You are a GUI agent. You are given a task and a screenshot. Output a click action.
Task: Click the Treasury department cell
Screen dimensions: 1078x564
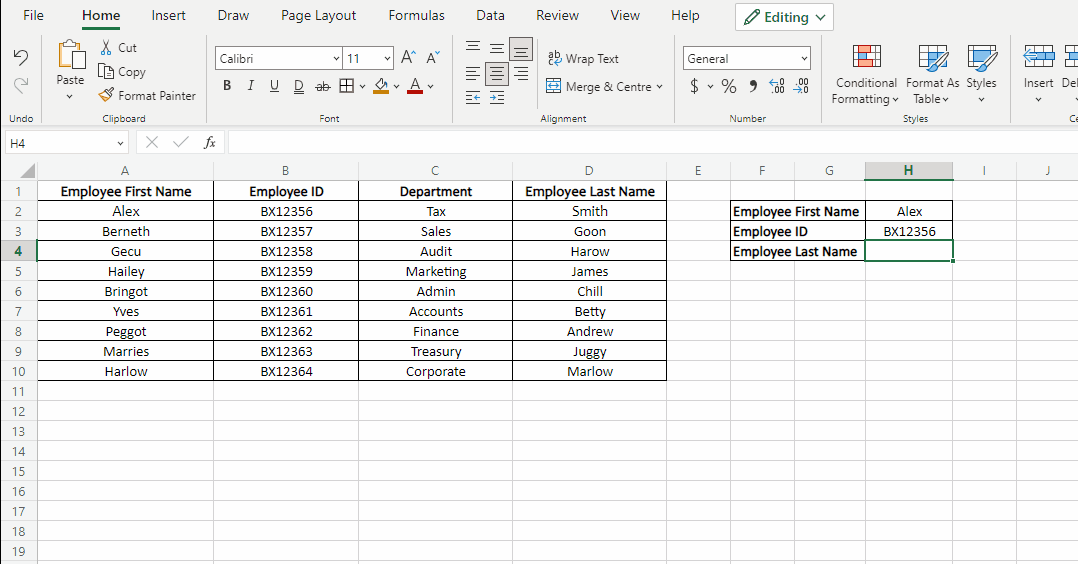[435, 351]
